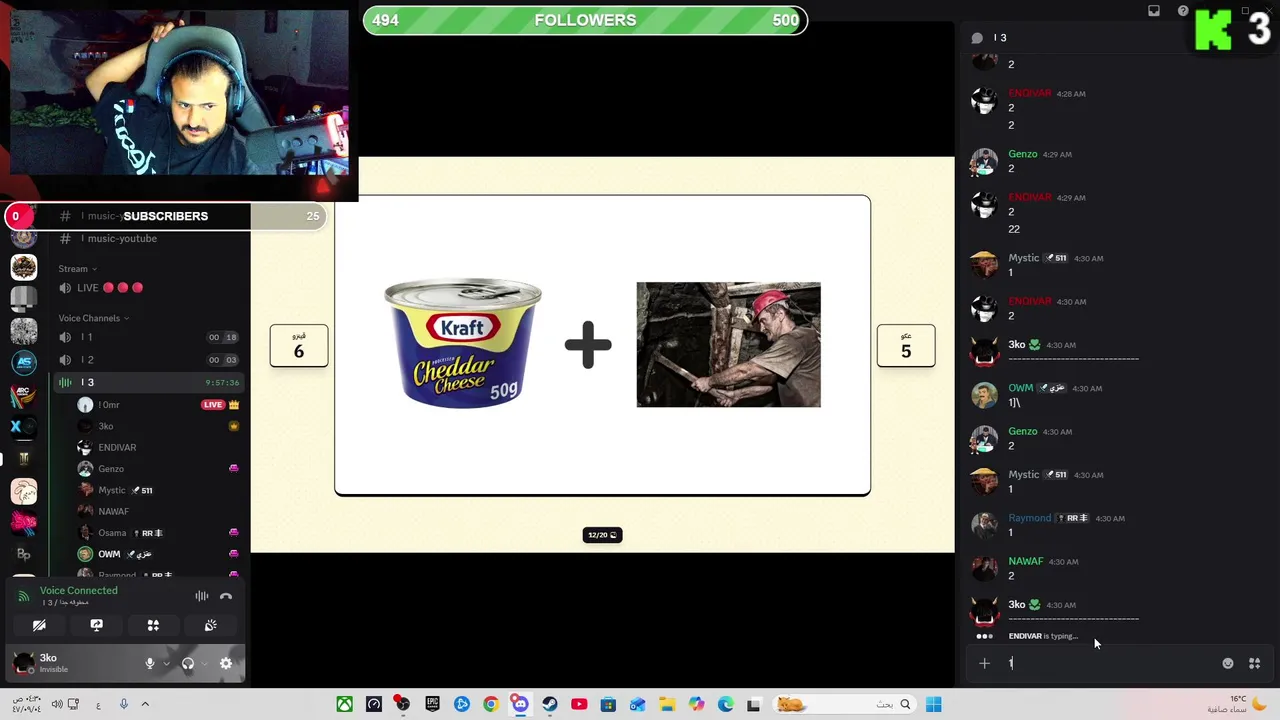The width and height of the screenshot is (1280, 720).
Task: Click the miner photo in the quiz
Action: [x=728, y=344]
